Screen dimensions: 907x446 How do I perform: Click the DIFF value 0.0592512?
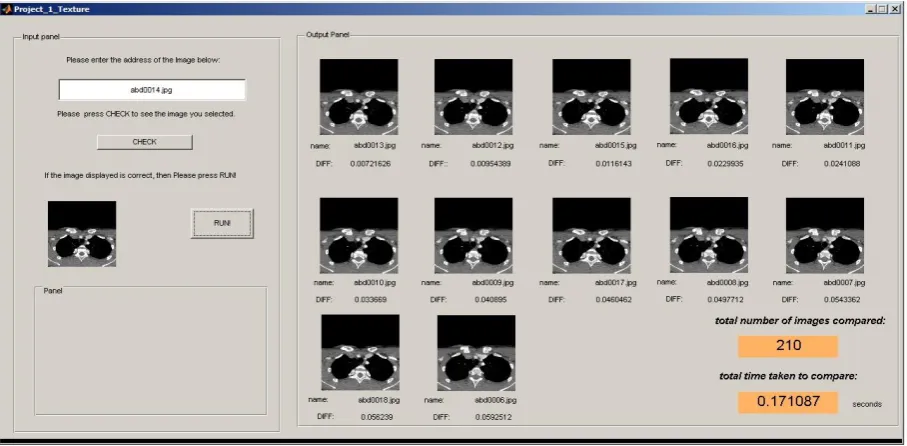(x=493, y=417)
